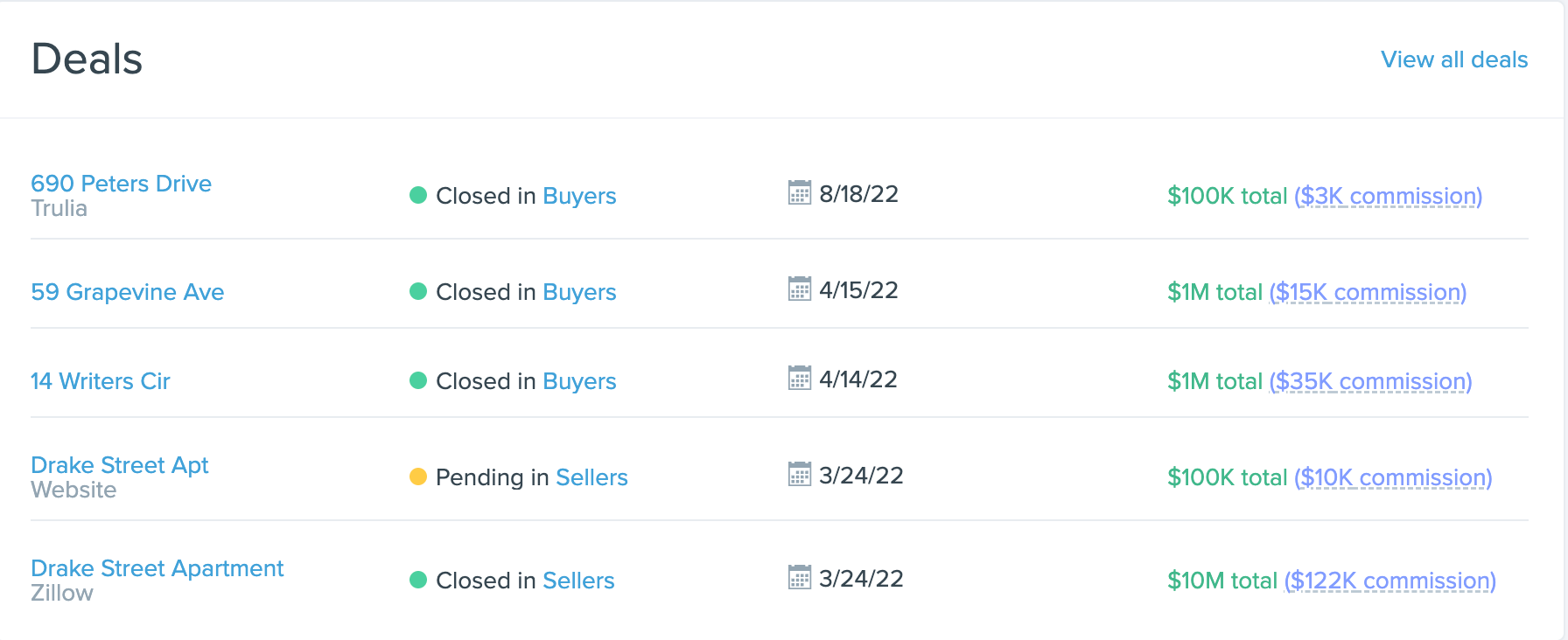The height and width of the screenshot is (640, 1568).
Task: Show the $15K commission details
Action: (x=1368, y=292)
